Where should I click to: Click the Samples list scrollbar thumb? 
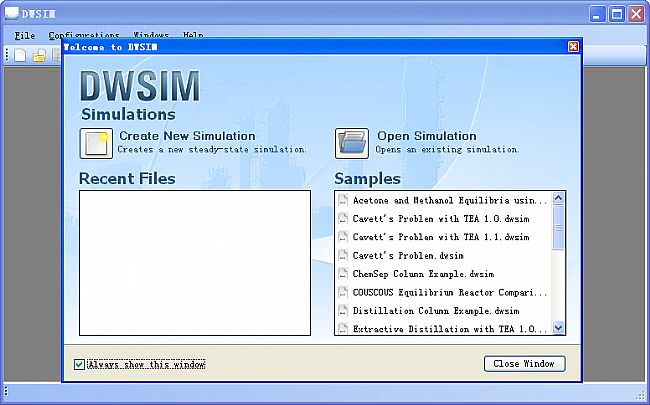tap(558, 227)
